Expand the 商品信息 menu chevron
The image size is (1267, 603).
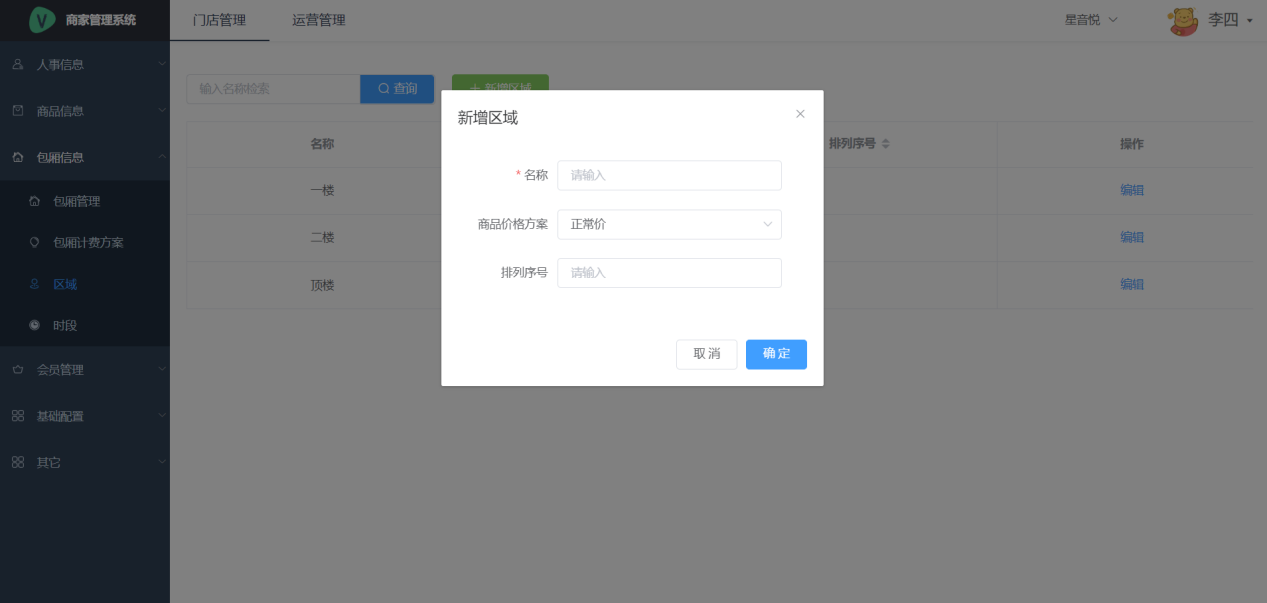coord(162,110)
